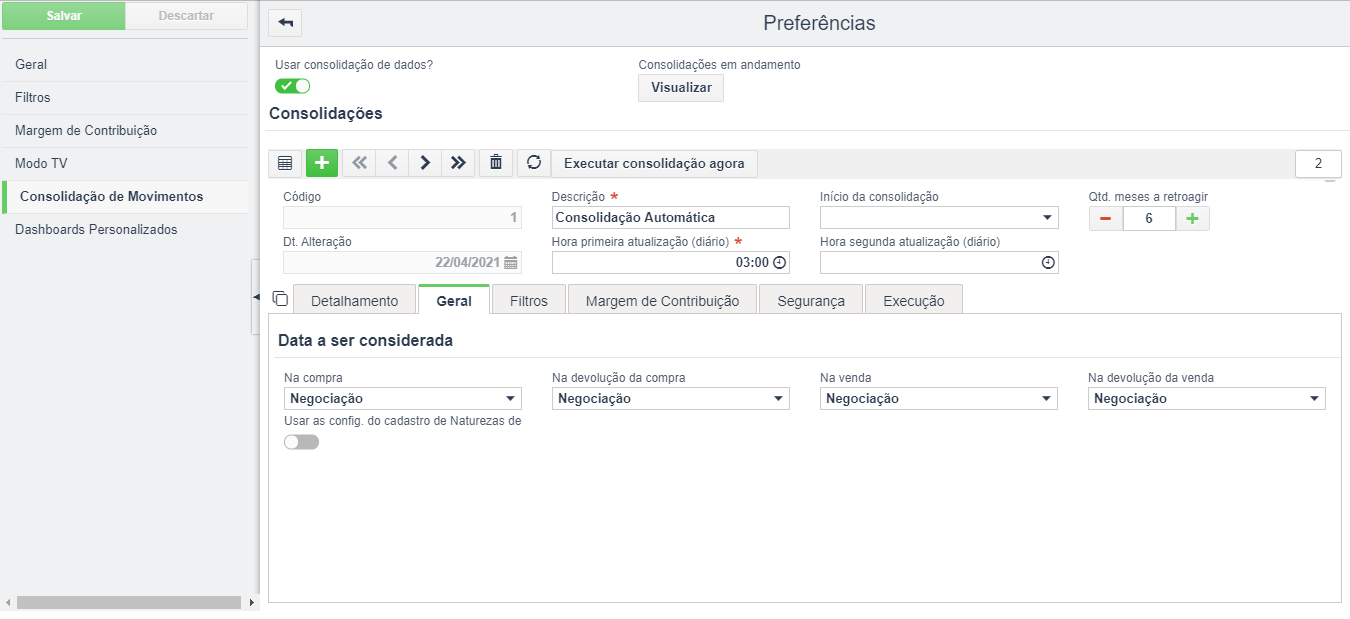Image resolution: width=1350 pixels, height=619 pixels.
Task: Go to first record double-left arrow
Action: [359, 163]
